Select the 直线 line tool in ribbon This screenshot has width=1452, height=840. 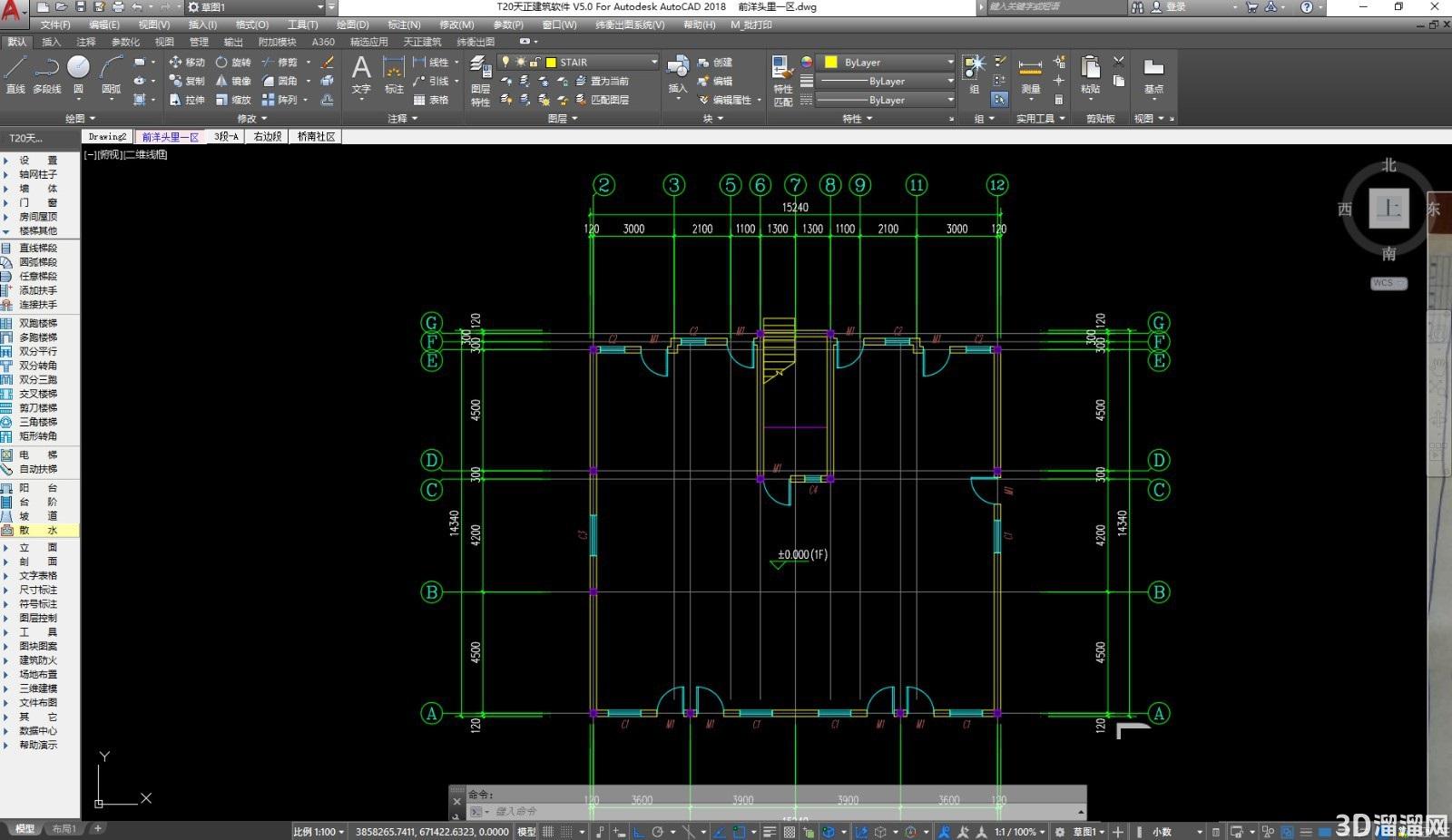coord(15,74)
